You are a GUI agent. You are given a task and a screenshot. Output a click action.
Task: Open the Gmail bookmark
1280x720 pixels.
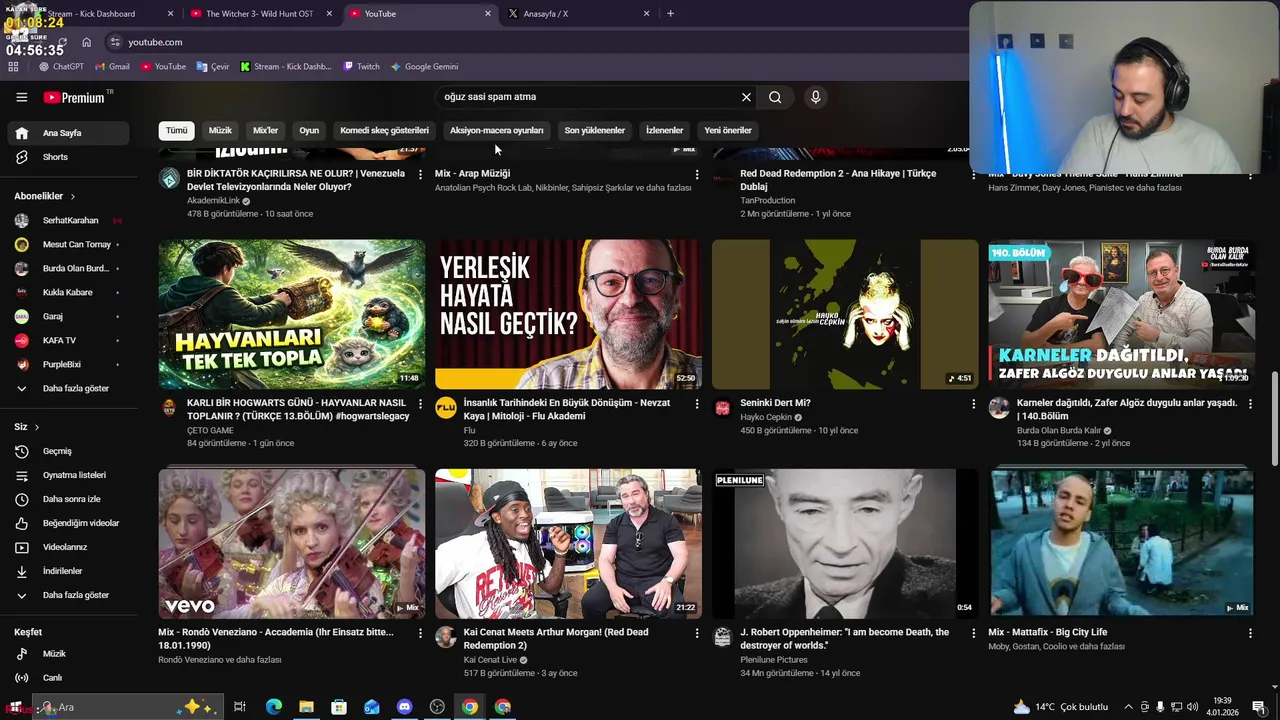coord(112,67)
